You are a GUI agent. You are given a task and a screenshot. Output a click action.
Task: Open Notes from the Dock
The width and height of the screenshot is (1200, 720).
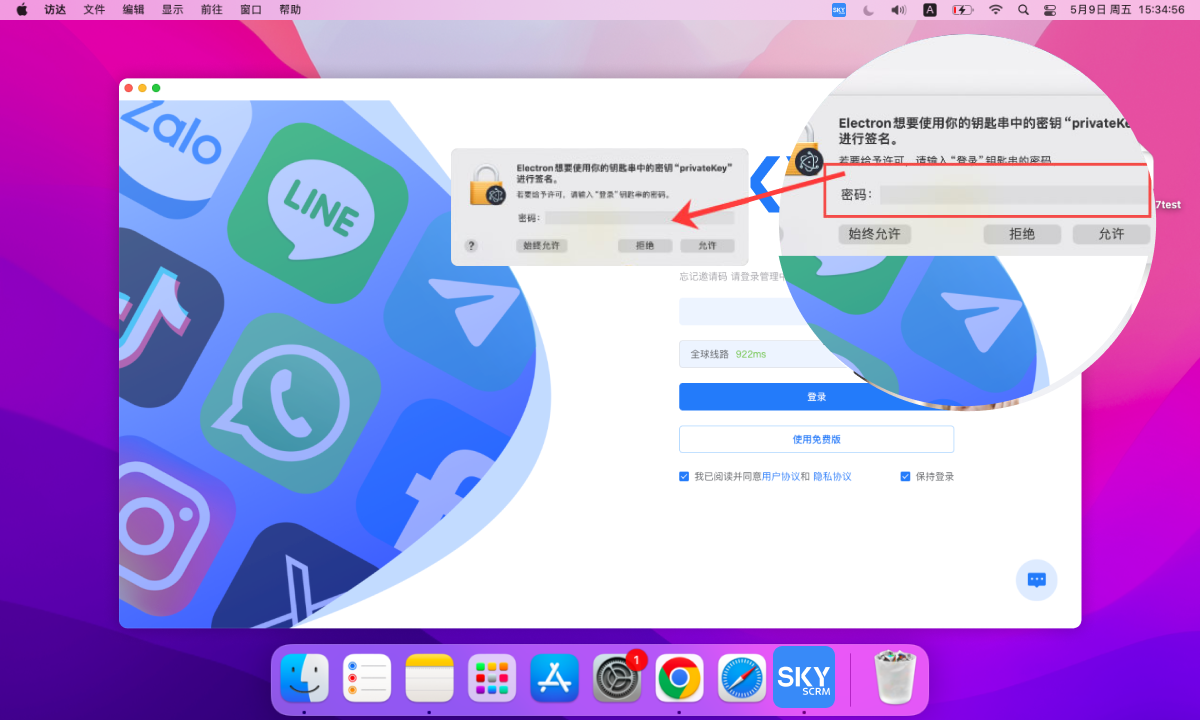click(430, 680)
